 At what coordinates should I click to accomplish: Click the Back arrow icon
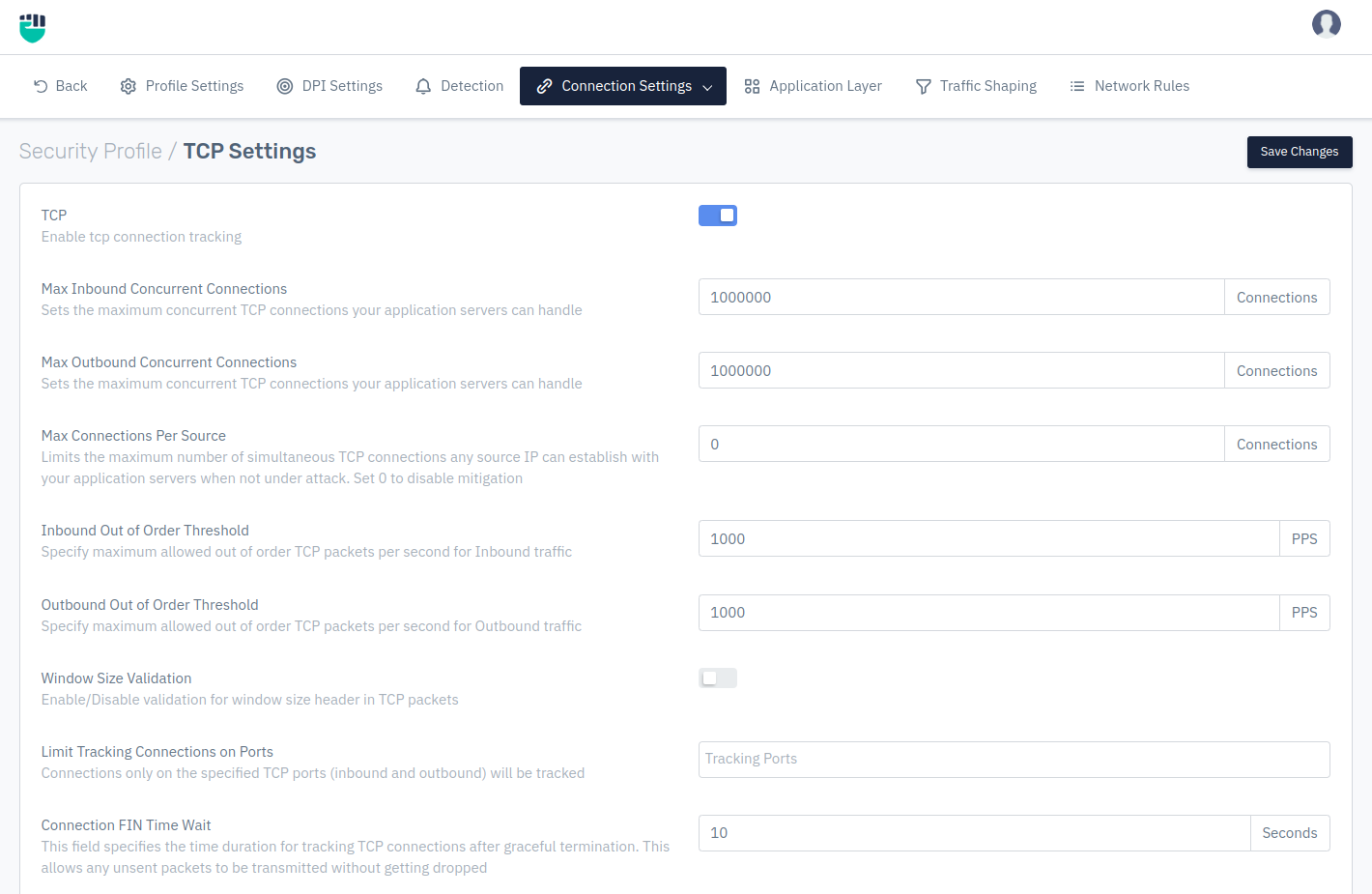41,86
